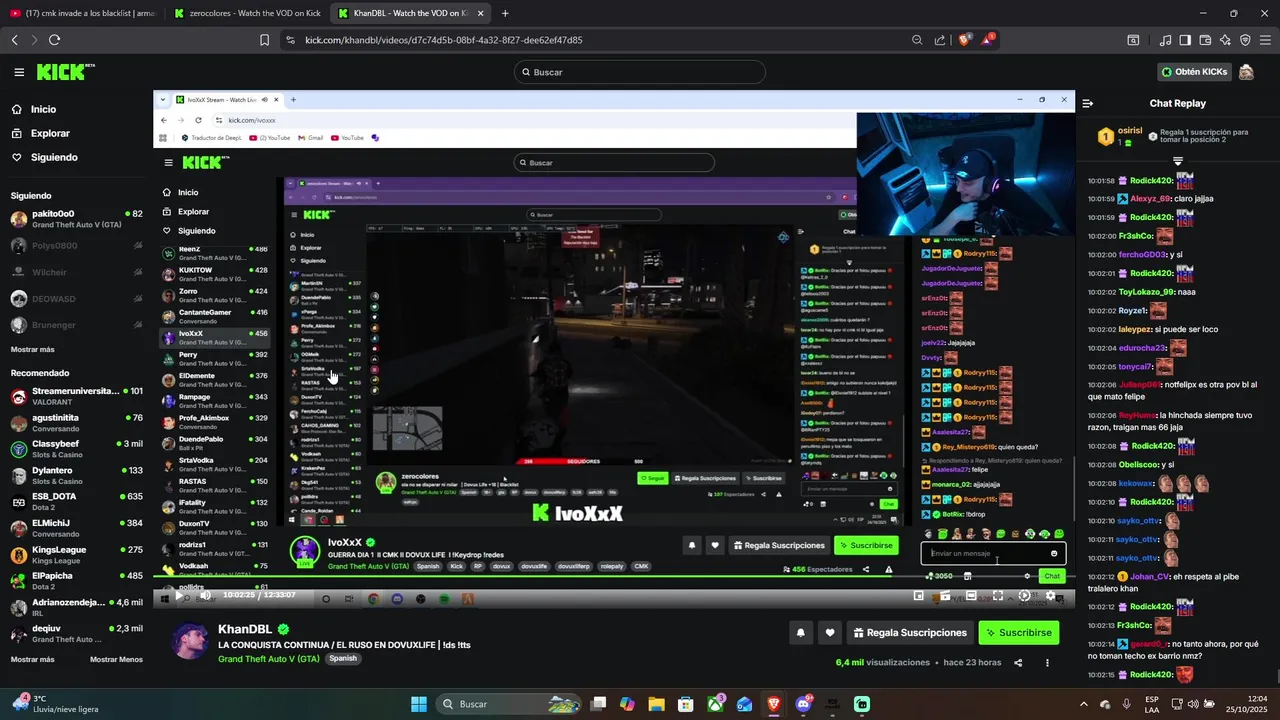The width and height of the screenshot is (1280, 720).
Task: Open Brave Rewards triangle icon
Action: 988,40
